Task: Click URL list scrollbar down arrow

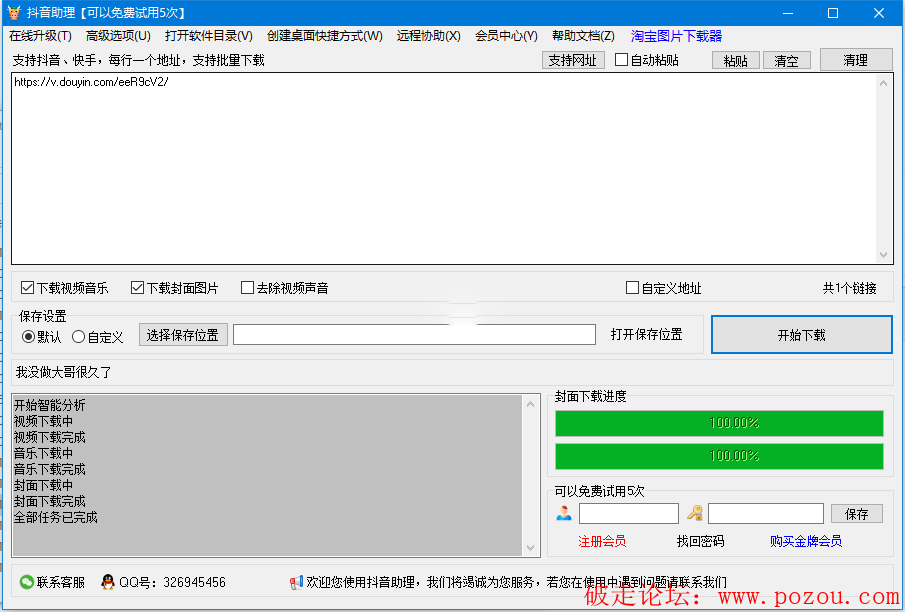Action: [x=884, y=255]
